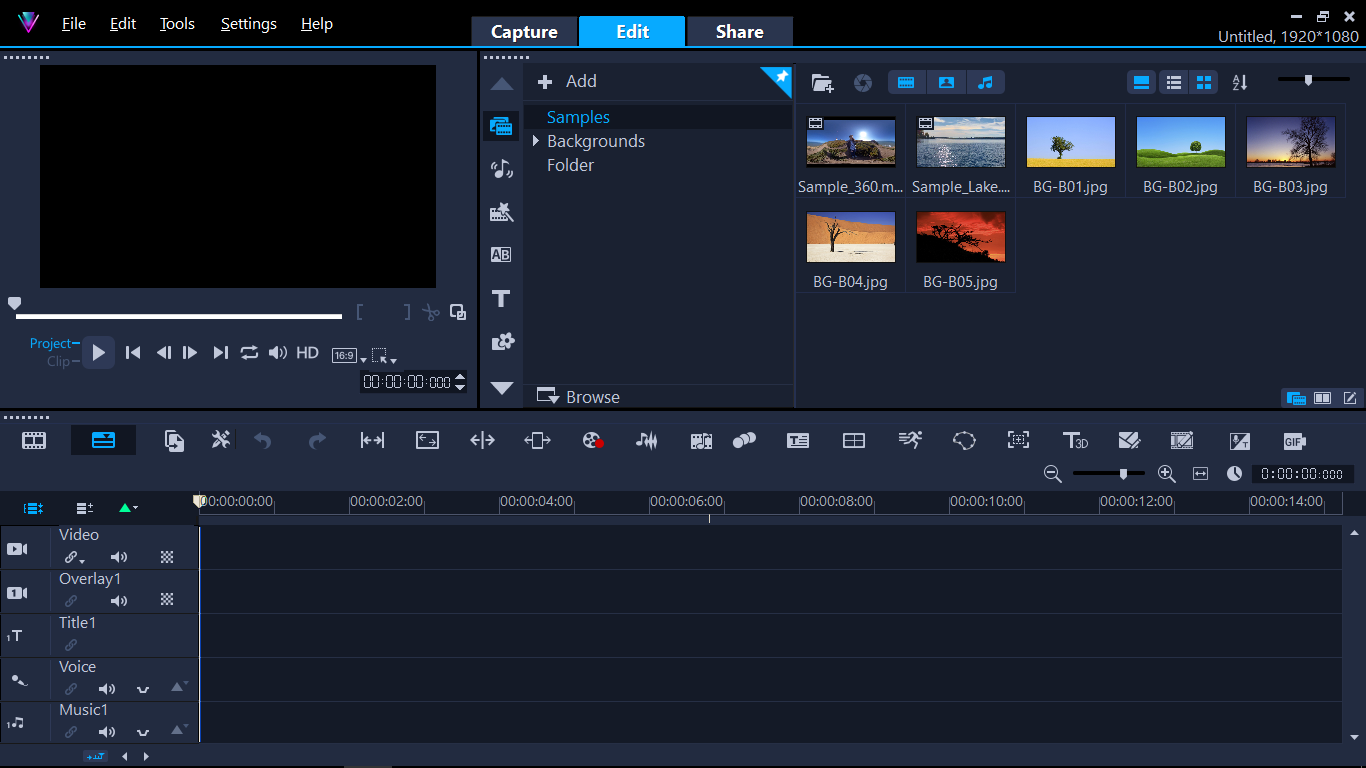The width and height of the screenshot is (1366, 768).
Task: Toggle repeat playback loop
Action: pyautogui.click(x=249, y=353)
